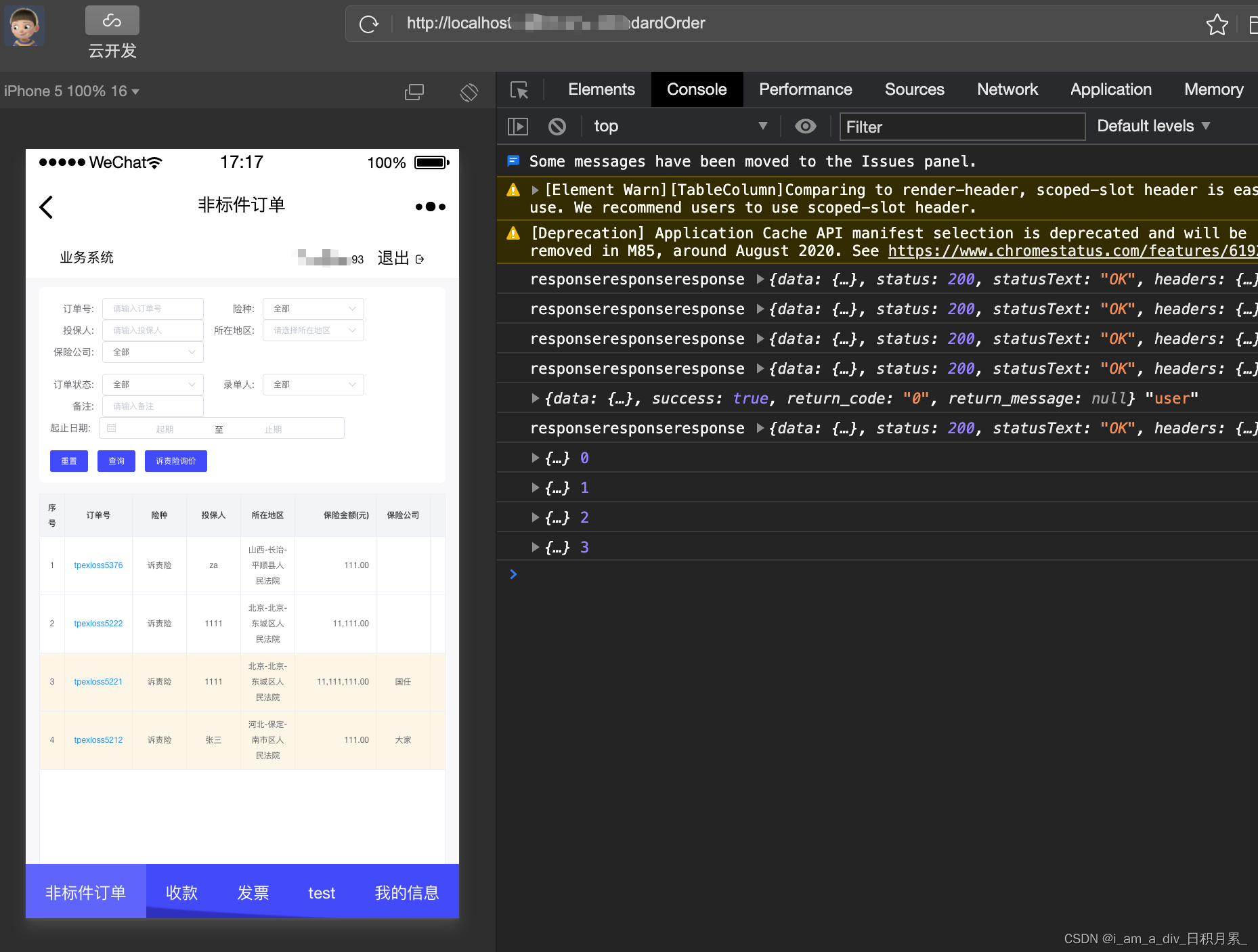This screenshot has width=1258, height=952.
Task: Click the browser URL address bar
Action: pyautogui.click(x=799, y=24)
